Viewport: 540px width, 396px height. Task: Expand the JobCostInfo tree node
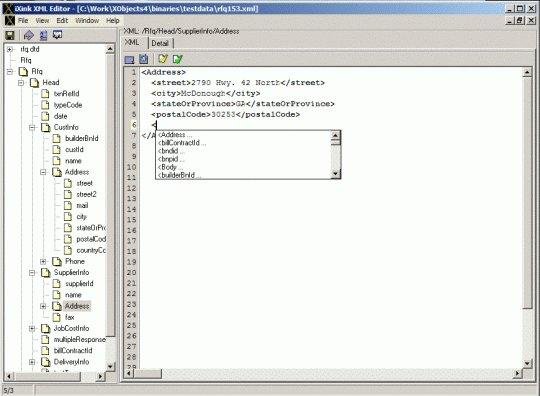tap(32, 329)
